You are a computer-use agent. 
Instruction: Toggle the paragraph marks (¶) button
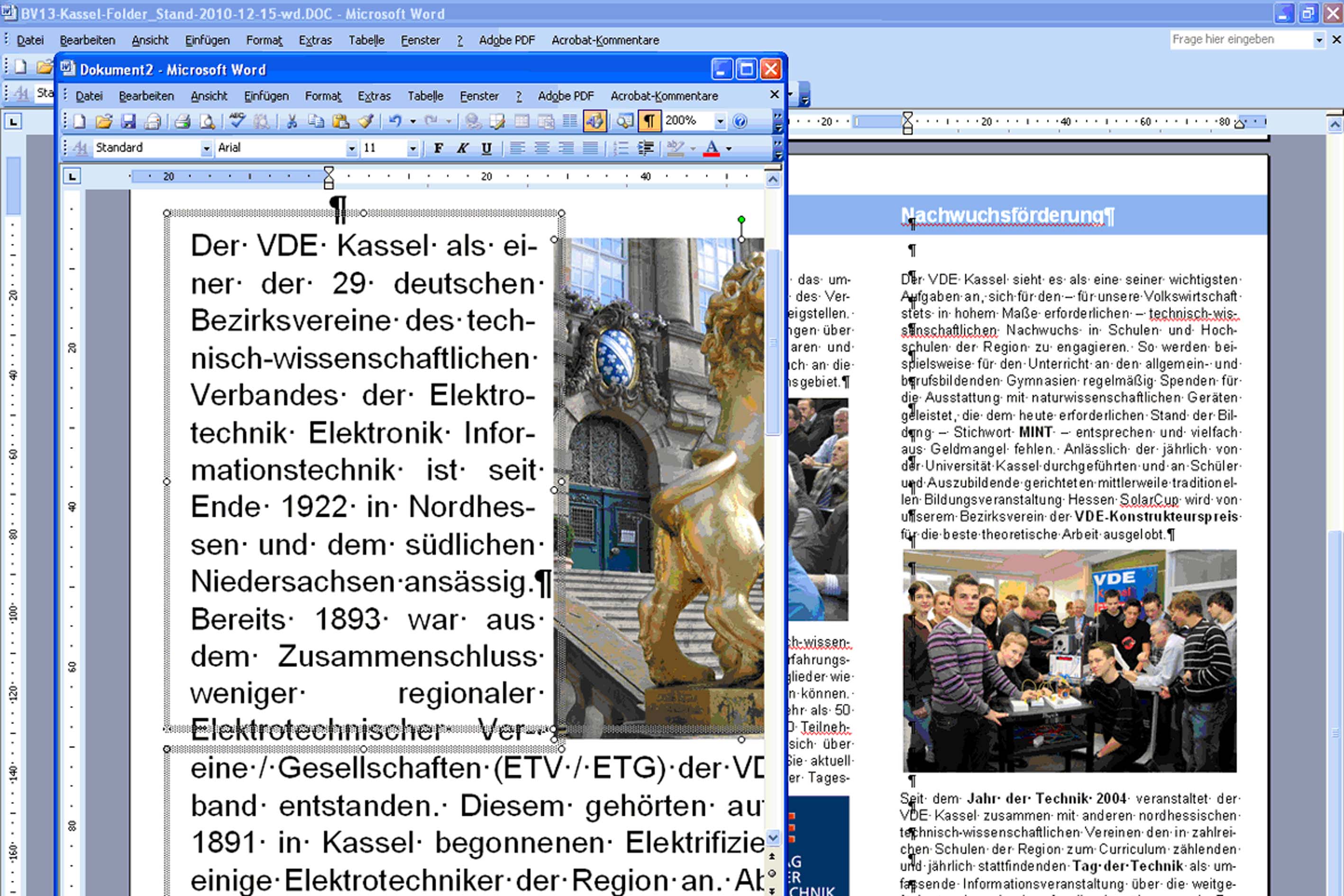coord(649,121)
